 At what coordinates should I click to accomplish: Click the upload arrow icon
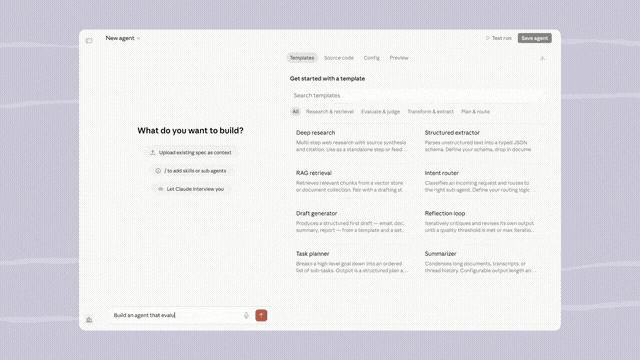click(153, 153)
